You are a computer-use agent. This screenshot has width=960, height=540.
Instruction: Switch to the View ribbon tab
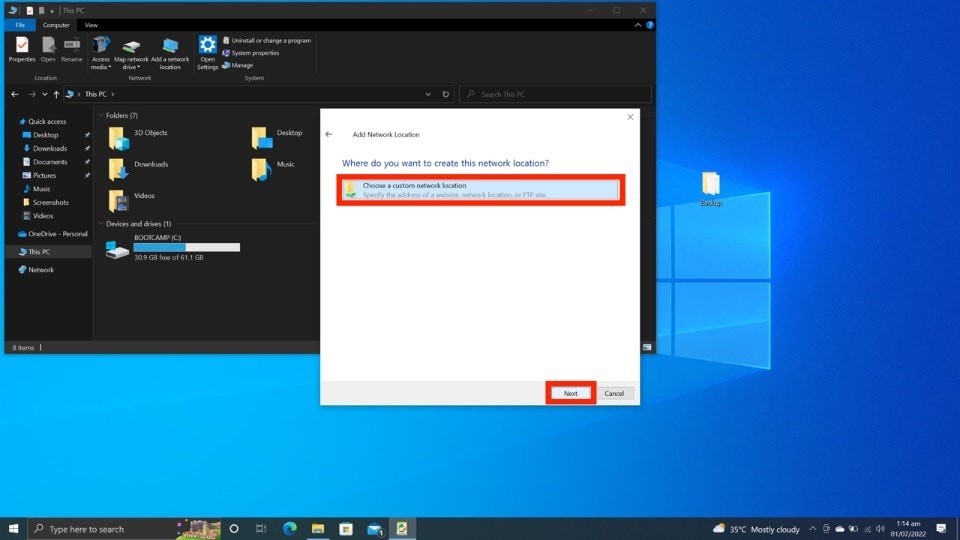[x=91, y=25]
